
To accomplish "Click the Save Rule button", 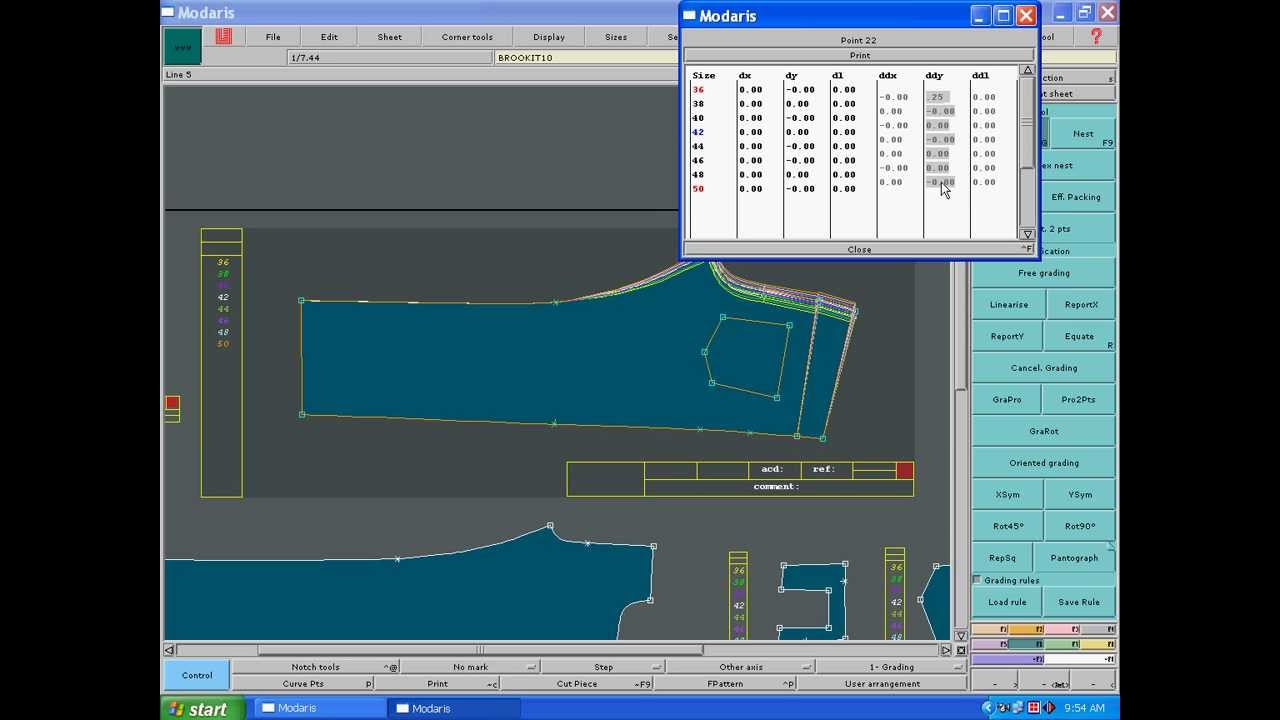I will tap(1079, 602).
